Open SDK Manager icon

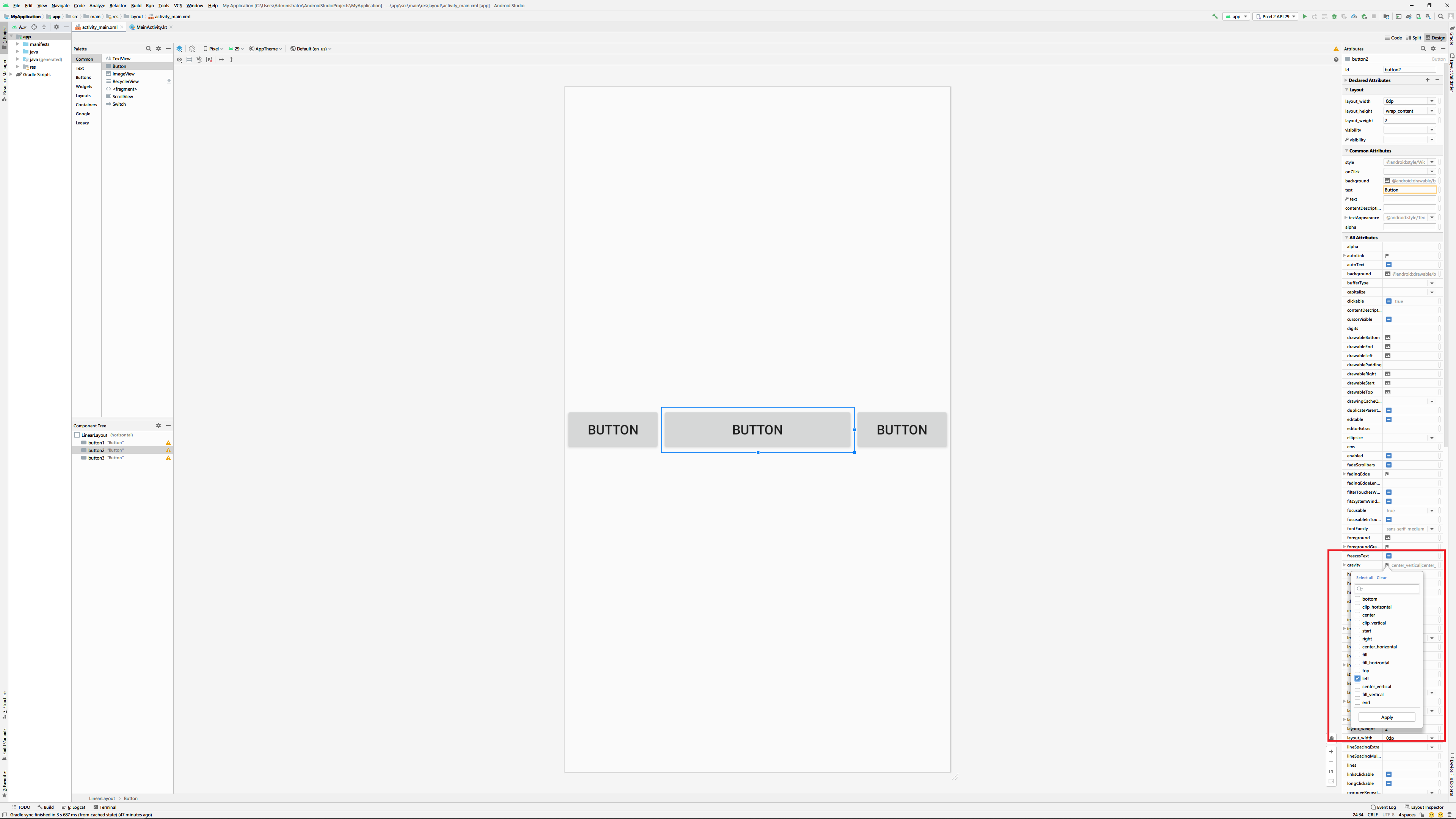point(1428,16)
